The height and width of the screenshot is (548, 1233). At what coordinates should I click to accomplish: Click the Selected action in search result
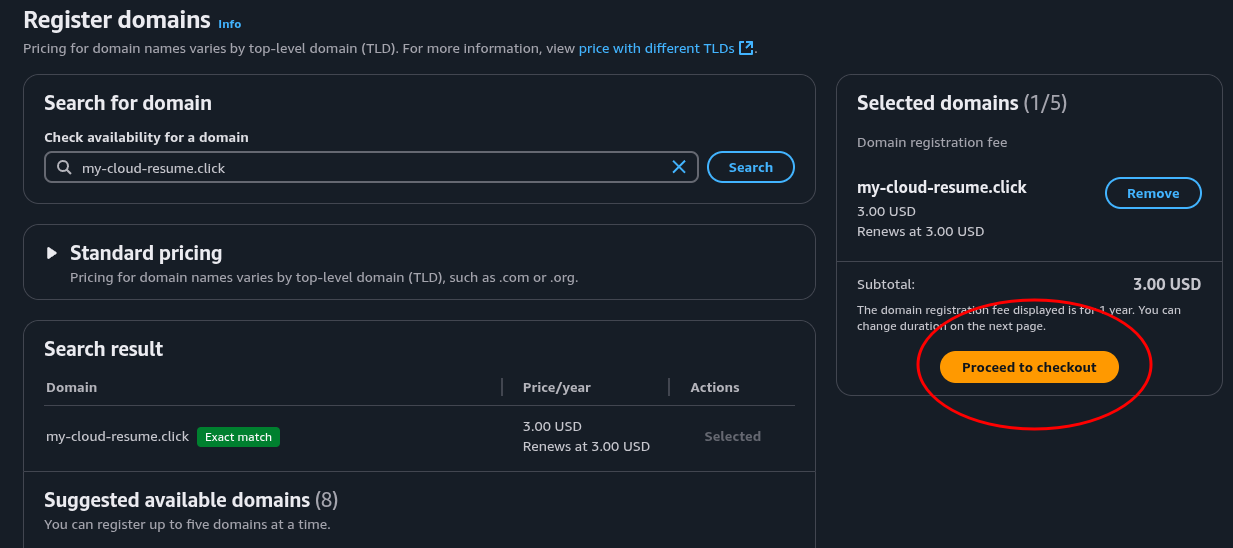point(732,437)
